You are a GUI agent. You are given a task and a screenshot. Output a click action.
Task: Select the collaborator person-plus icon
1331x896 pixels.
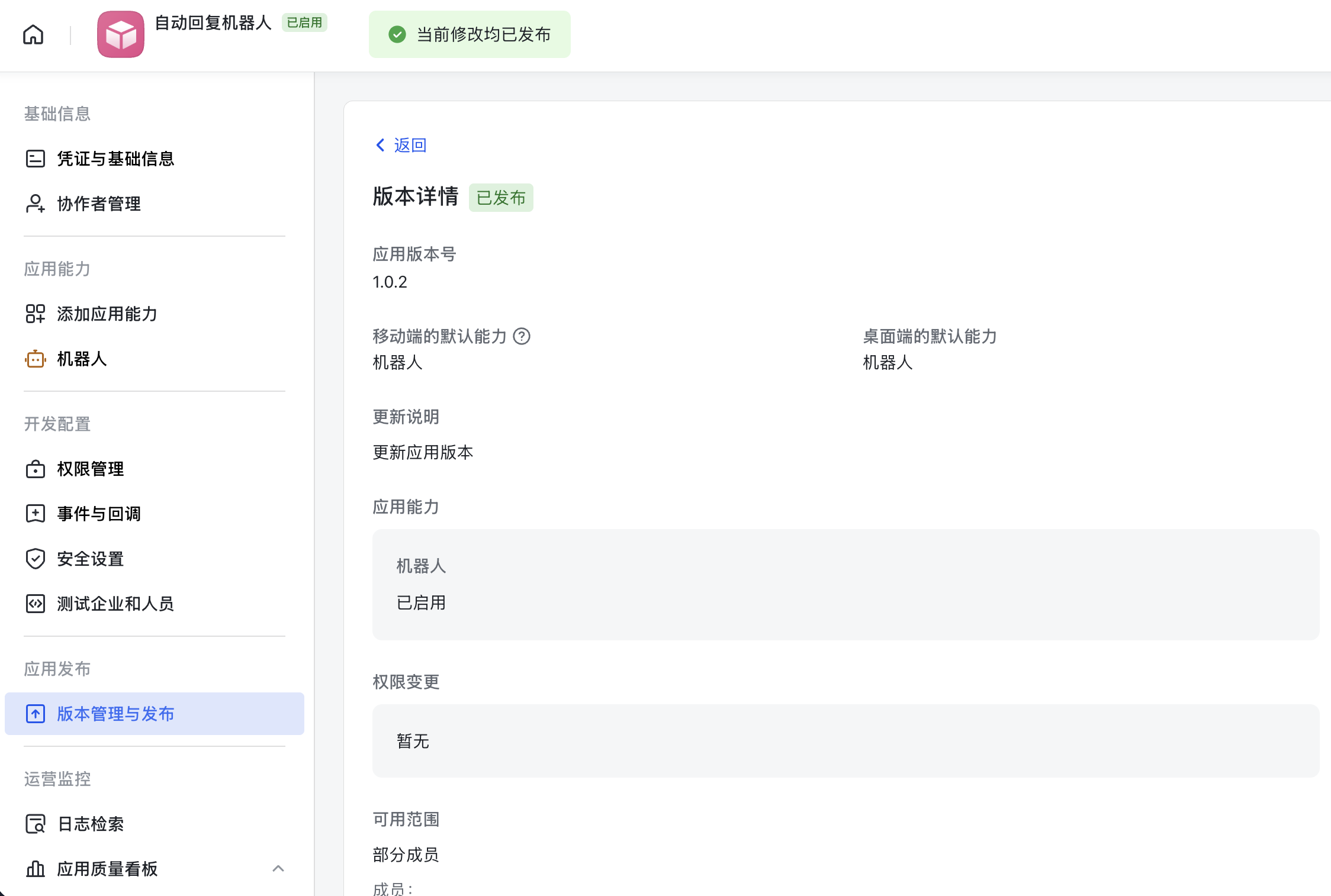click(x=36, y=204)
